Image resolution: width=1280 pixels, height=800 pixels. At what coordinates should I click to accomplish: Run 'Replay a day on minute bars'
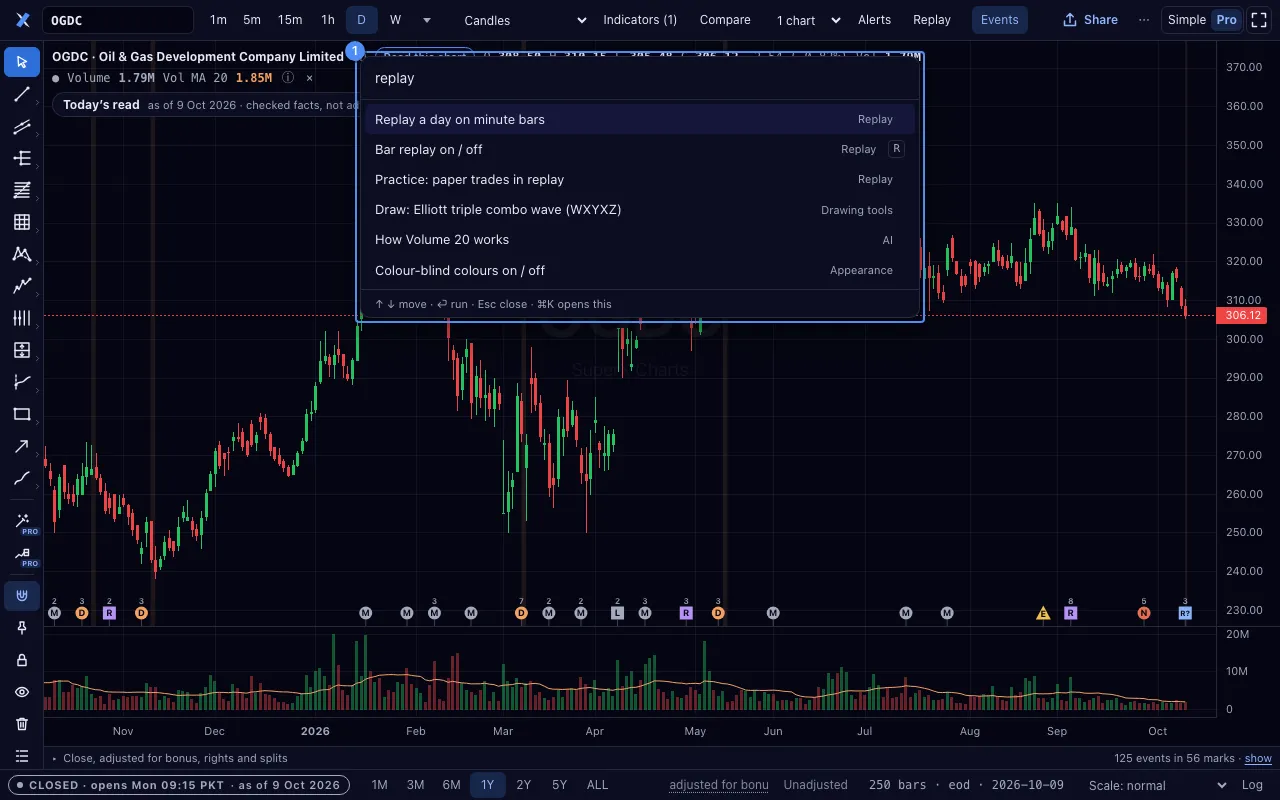640,119
